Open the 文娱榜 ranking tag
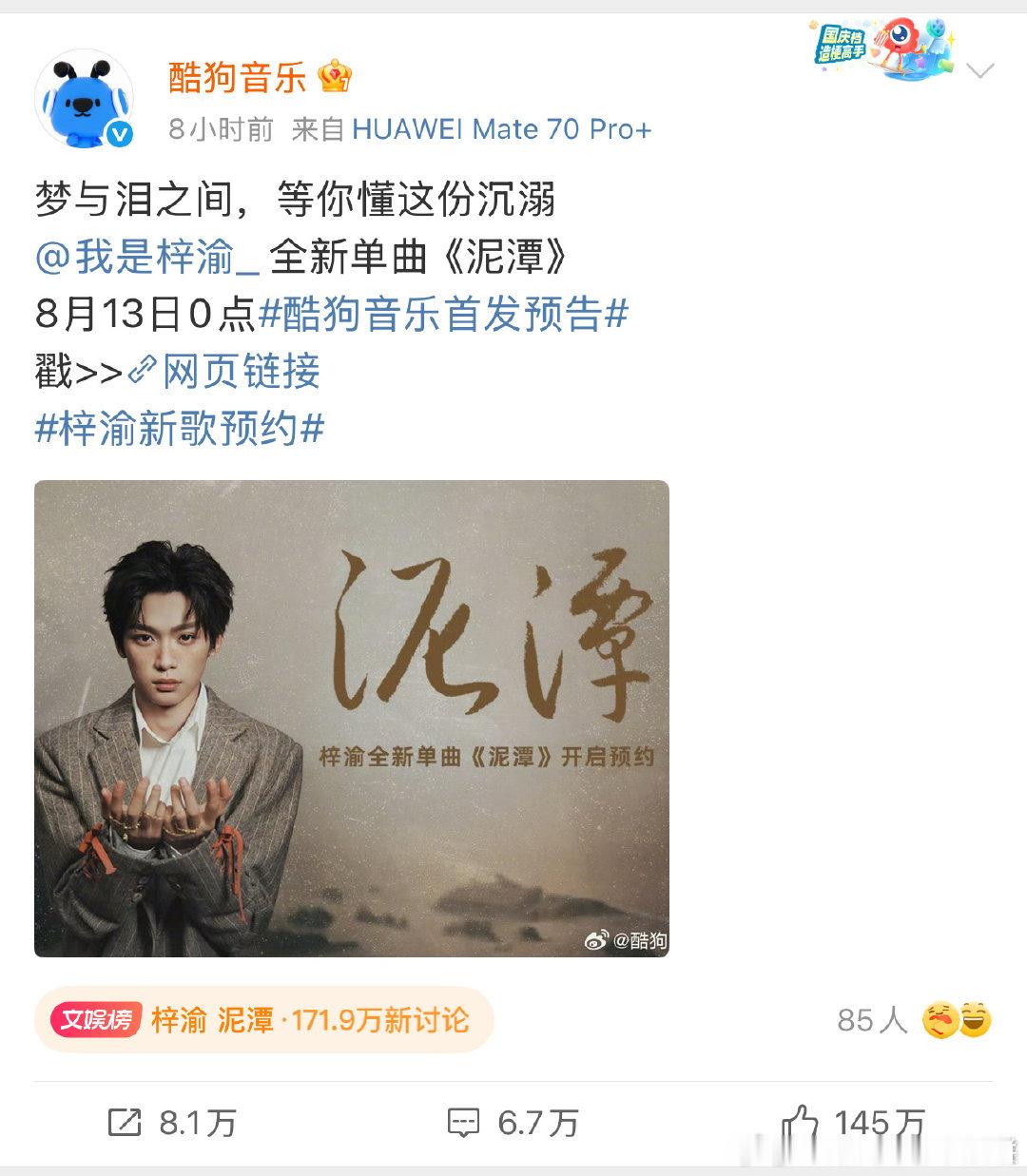The width and height of the screenshot is (1027, 1176). [x=97, y=1020]
